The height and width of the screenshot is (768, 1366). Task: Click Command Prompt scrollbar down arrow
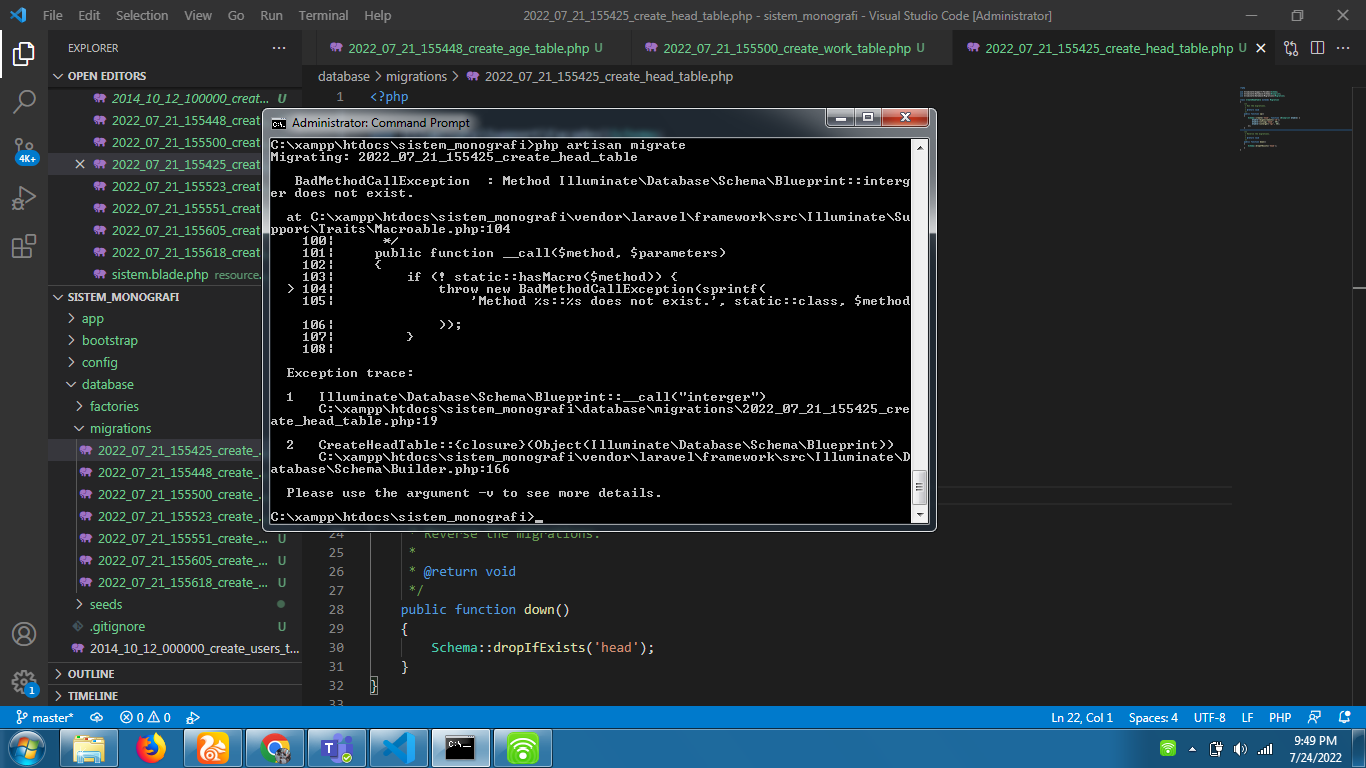coord(920,514)
